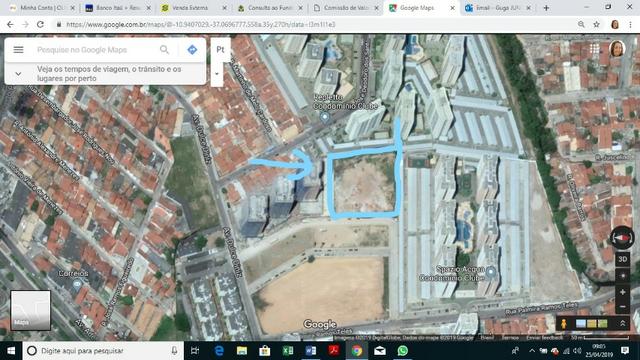Click the Brasil footer link
This screenshot has width=640, height=360.
click(487, 338)
